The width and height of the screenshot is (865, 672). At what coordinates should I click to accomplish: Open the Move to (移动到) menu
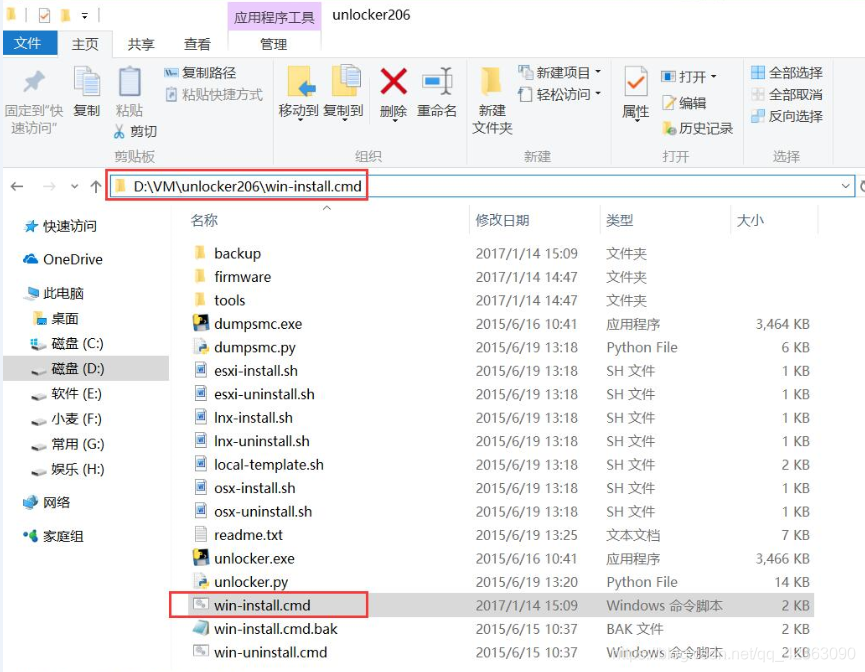pos(298,93)
